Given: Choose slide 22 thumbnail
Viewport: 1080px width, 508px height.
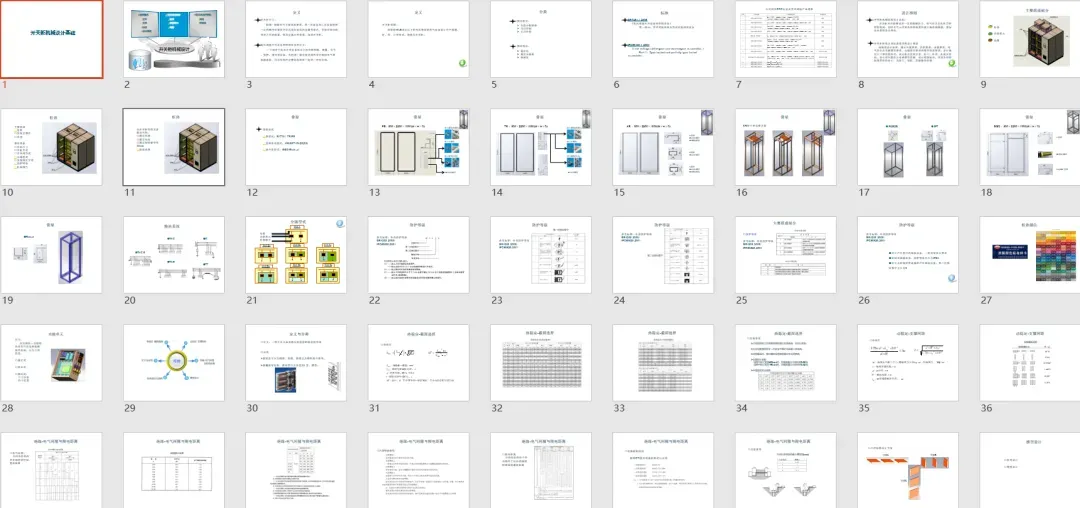Looking at the screenshot, I should (419, 255).
